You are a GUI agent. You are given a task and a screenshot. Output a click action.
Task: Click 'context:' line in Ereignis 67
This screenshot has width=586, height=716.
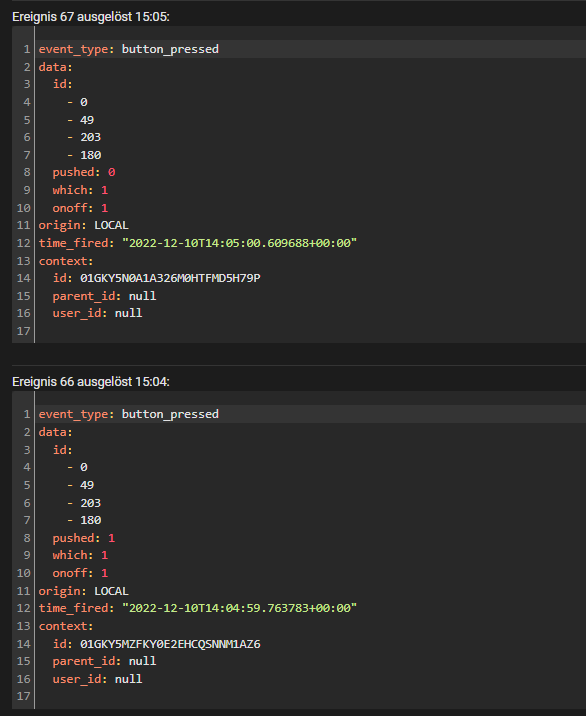click(66, 261)
